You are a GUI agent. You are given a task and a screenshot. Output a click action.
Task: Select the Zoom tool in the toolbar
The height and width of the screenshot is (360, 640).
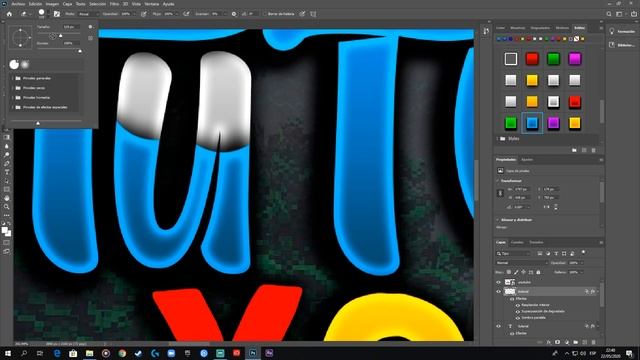(7, 207)
